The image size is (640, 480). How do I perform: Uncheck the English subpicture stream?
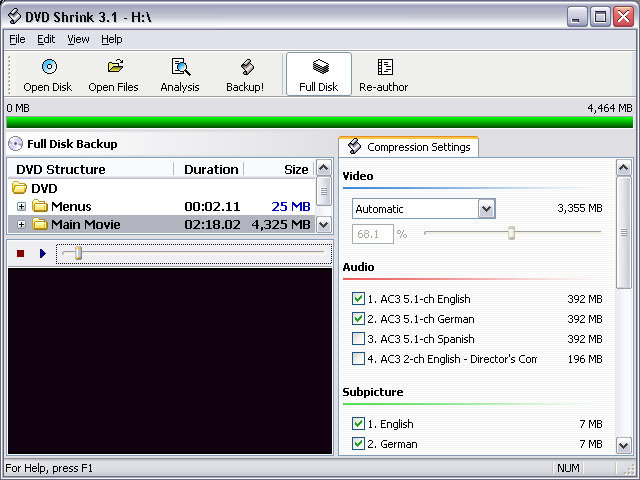(358, 424)
